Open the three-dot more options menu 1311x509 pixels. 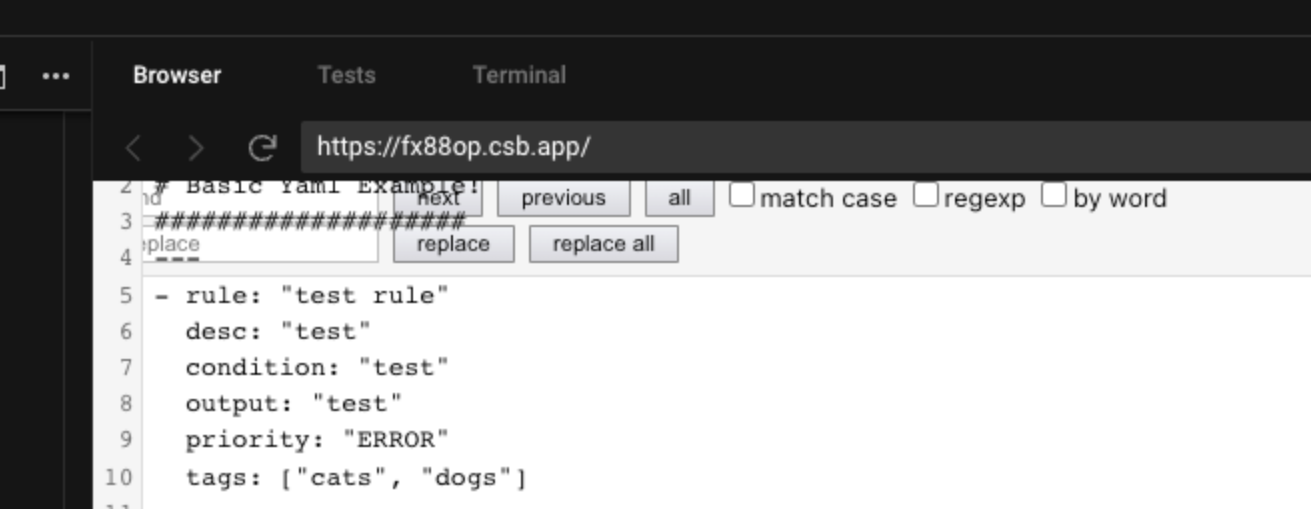(x=56, y=76)
